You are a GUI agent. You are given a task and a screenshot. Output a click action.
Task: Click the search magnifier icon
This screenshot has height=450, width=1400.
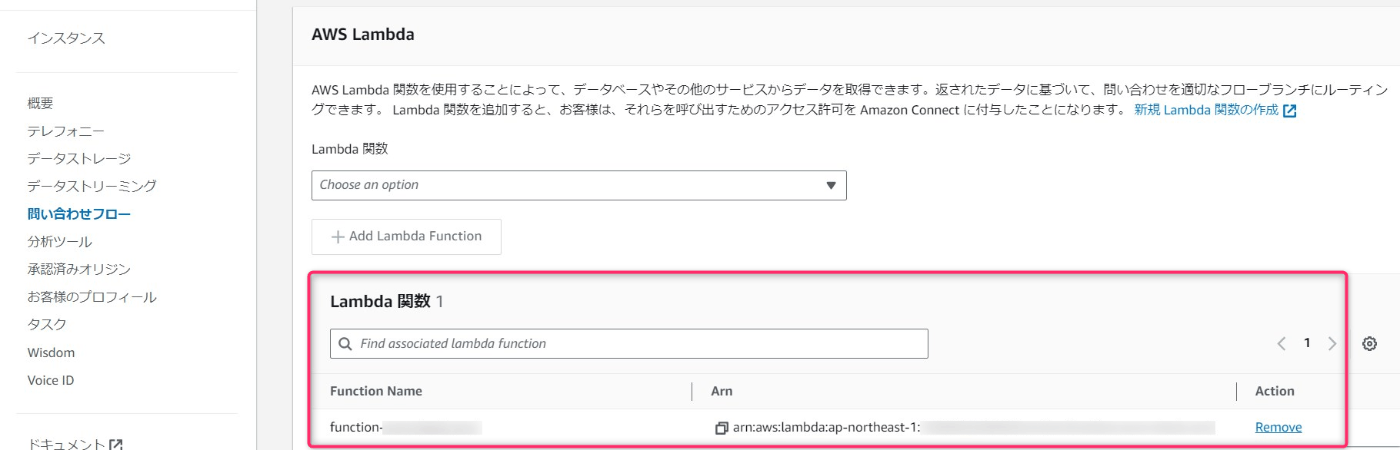click(346, 344)
